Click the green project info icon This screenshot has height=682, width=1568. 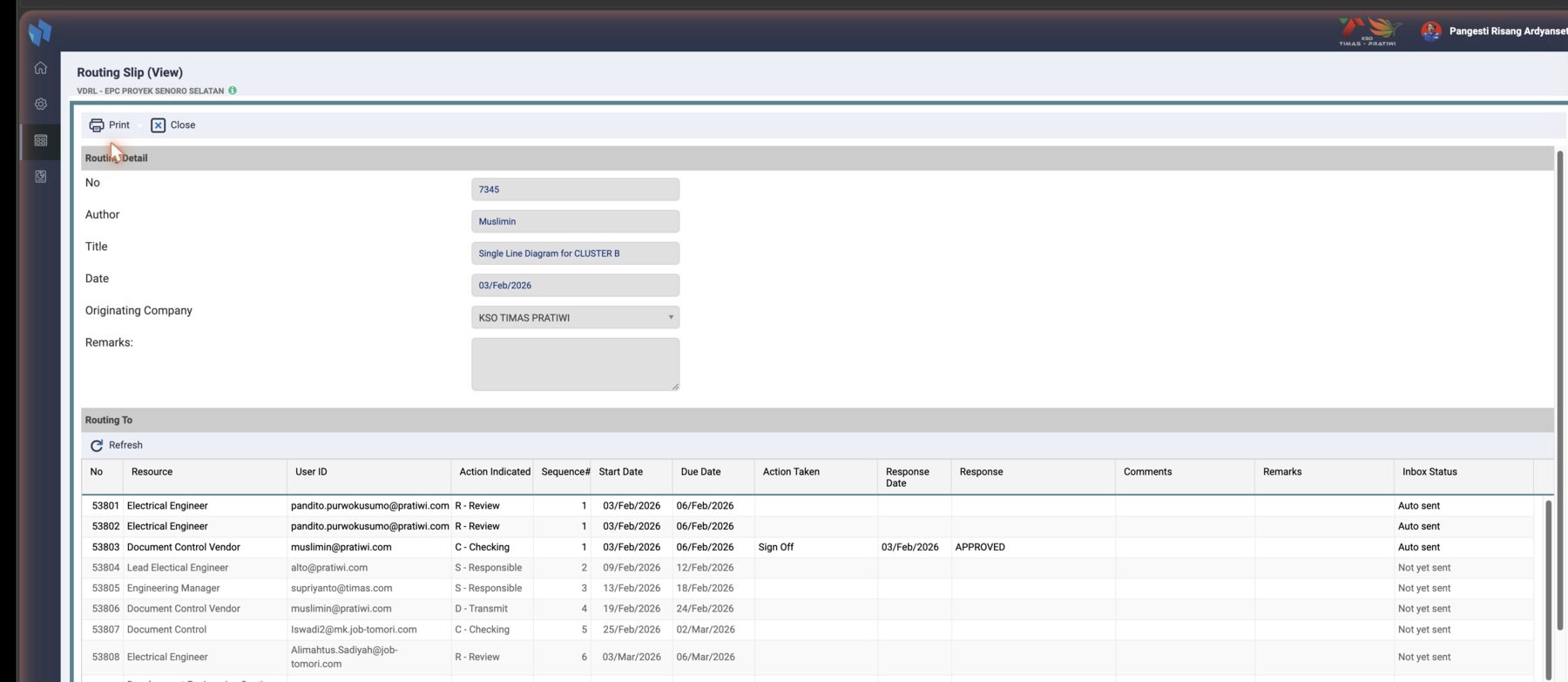click(x=233, y=91)
